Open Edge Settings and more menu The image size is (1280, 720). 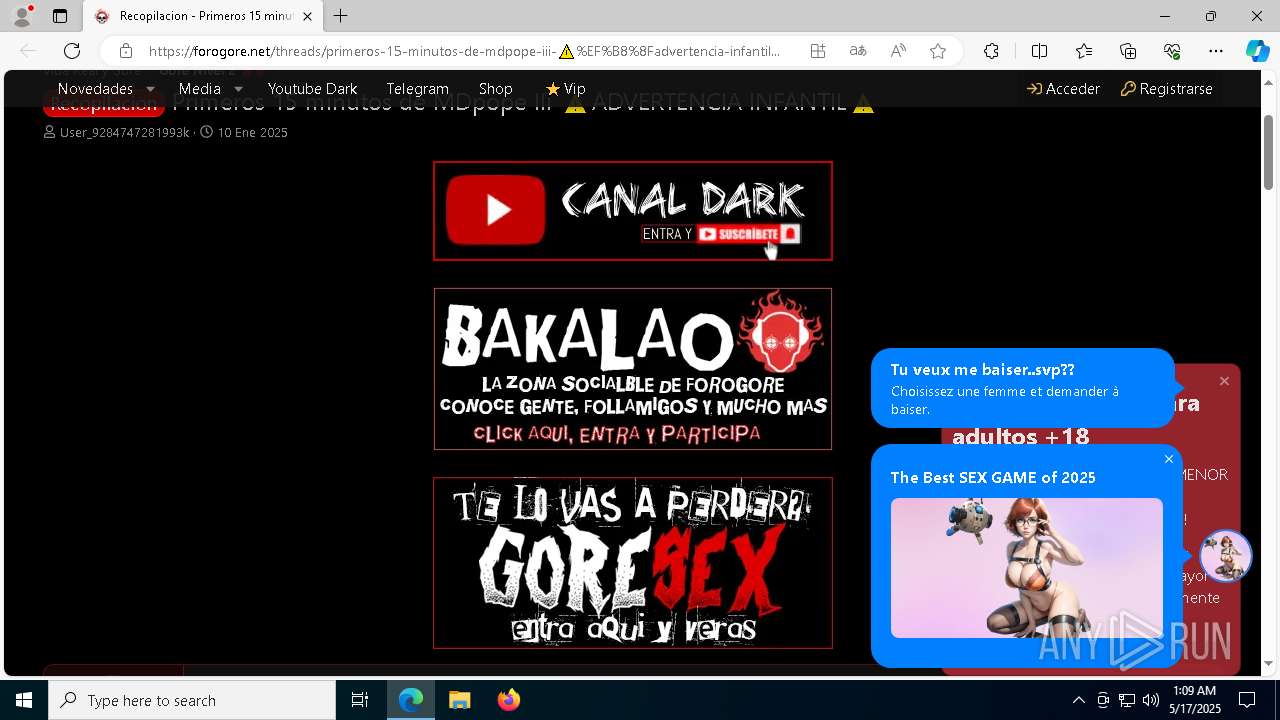(x=1216, y=51)
